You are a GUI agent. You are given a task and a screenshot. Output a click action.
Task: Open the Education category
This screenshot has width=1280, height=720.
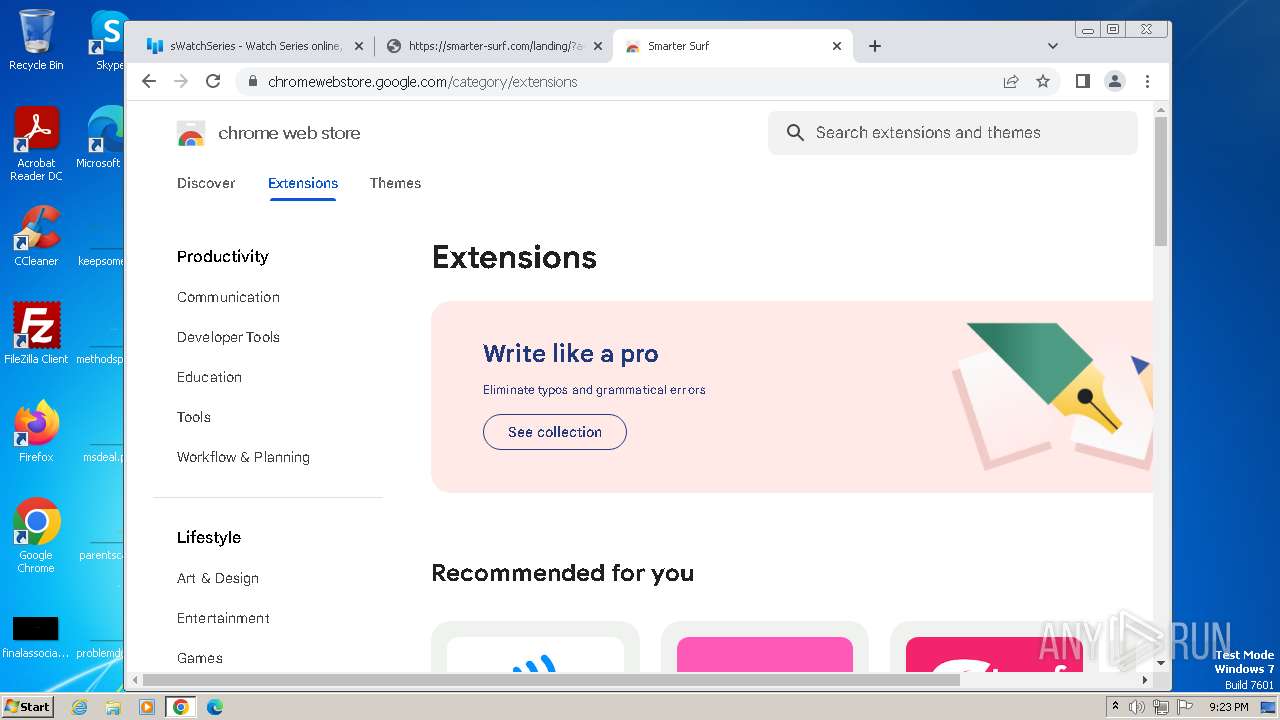pyautogui.click(x=209, y=377)
